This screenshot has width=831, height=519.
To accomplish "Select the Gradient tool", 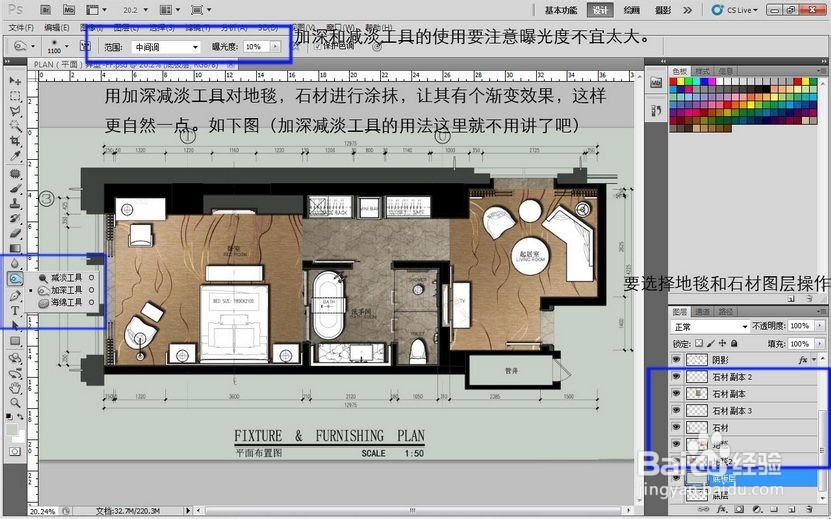I will tap(15, 248).
